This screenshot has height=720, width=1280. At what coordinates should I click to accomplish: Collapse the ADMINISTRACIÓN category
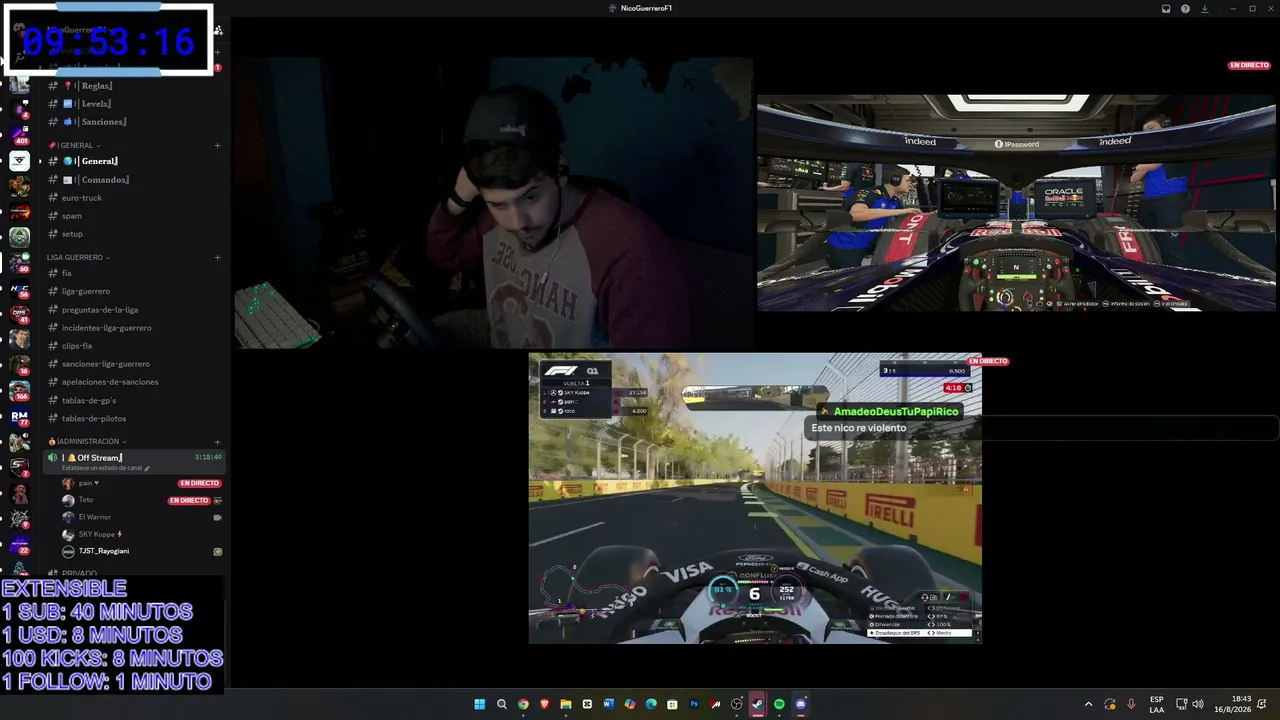88,441
